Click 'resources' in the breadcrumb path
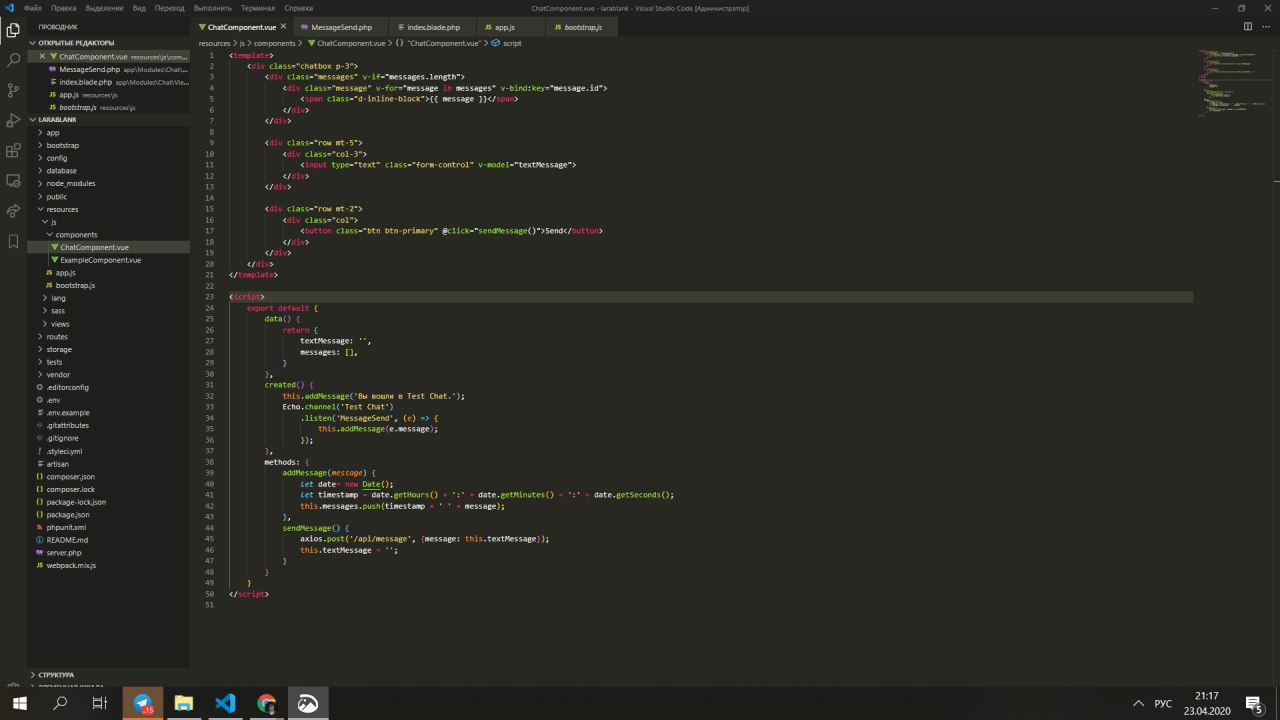 click(x=215, y=44)
